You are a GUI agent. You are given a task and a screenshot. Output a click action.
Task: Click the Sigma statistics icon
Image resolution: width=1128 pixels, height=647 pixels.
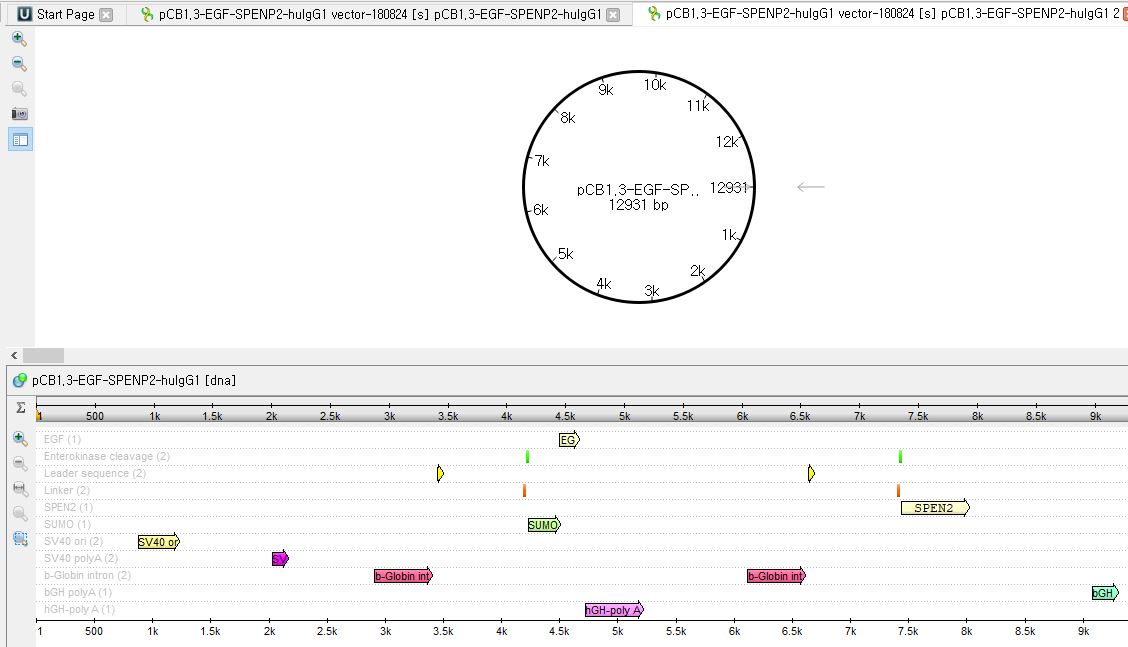20,408
